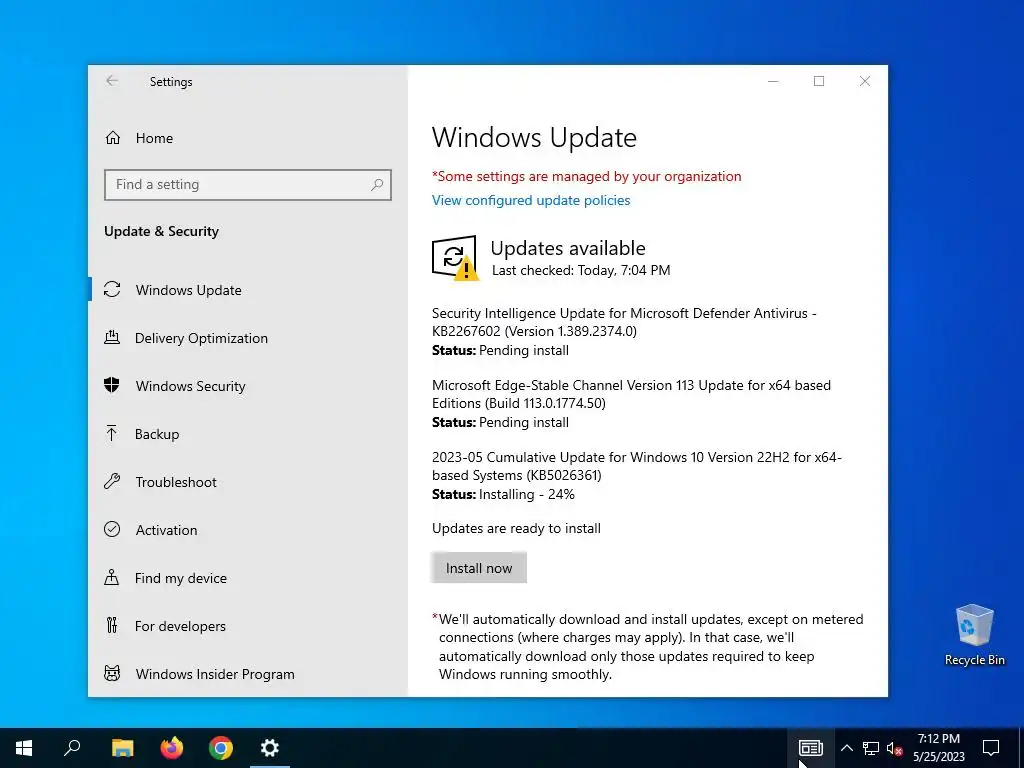Image resolution: width=1024 pixels, height=768 pixels.
Task: Open View configured update policies link
Action: click(531, 200)
